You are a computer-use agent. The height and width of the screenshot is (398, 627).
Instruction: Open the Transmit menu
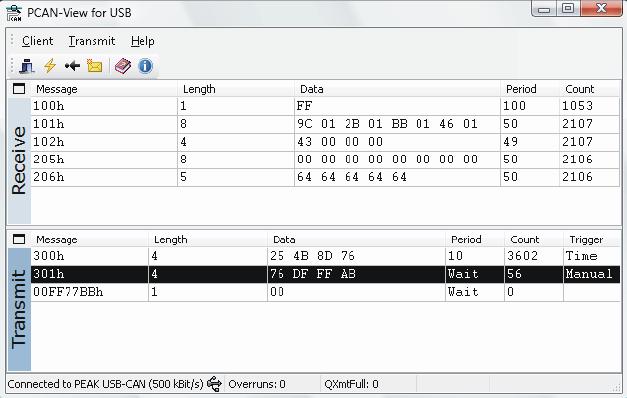tap(92, 41)
